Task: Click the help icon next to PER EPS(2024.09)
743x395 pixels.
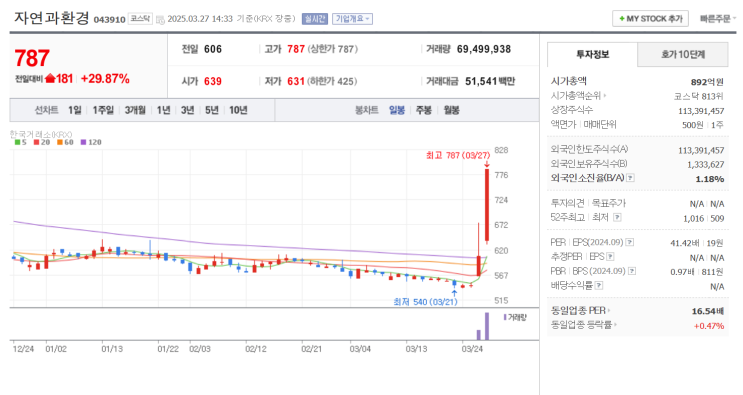Action: [x=629, y=242]
